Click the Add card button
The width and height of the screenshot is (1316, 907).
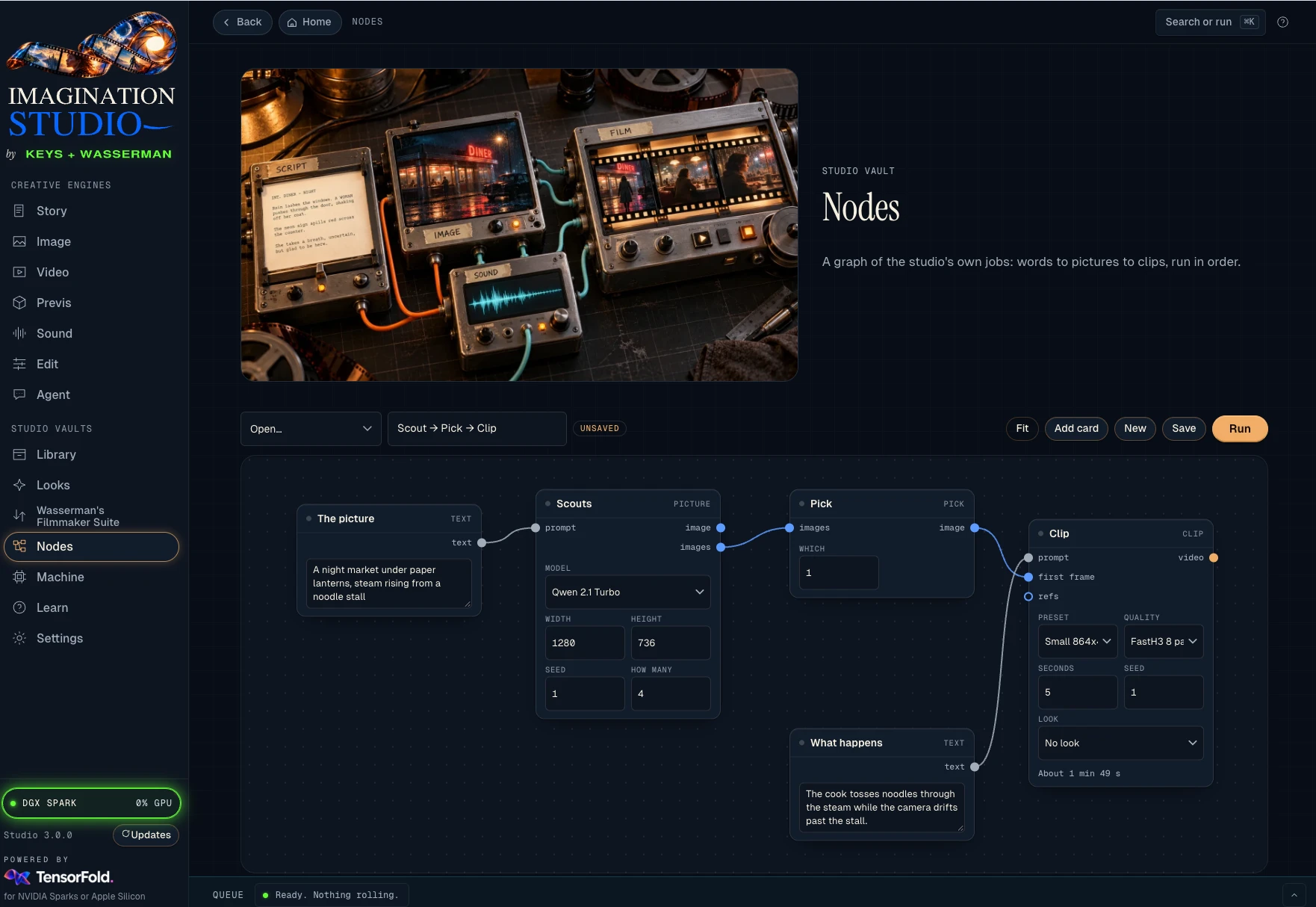pyautogui.click(x=1076, y=429)
